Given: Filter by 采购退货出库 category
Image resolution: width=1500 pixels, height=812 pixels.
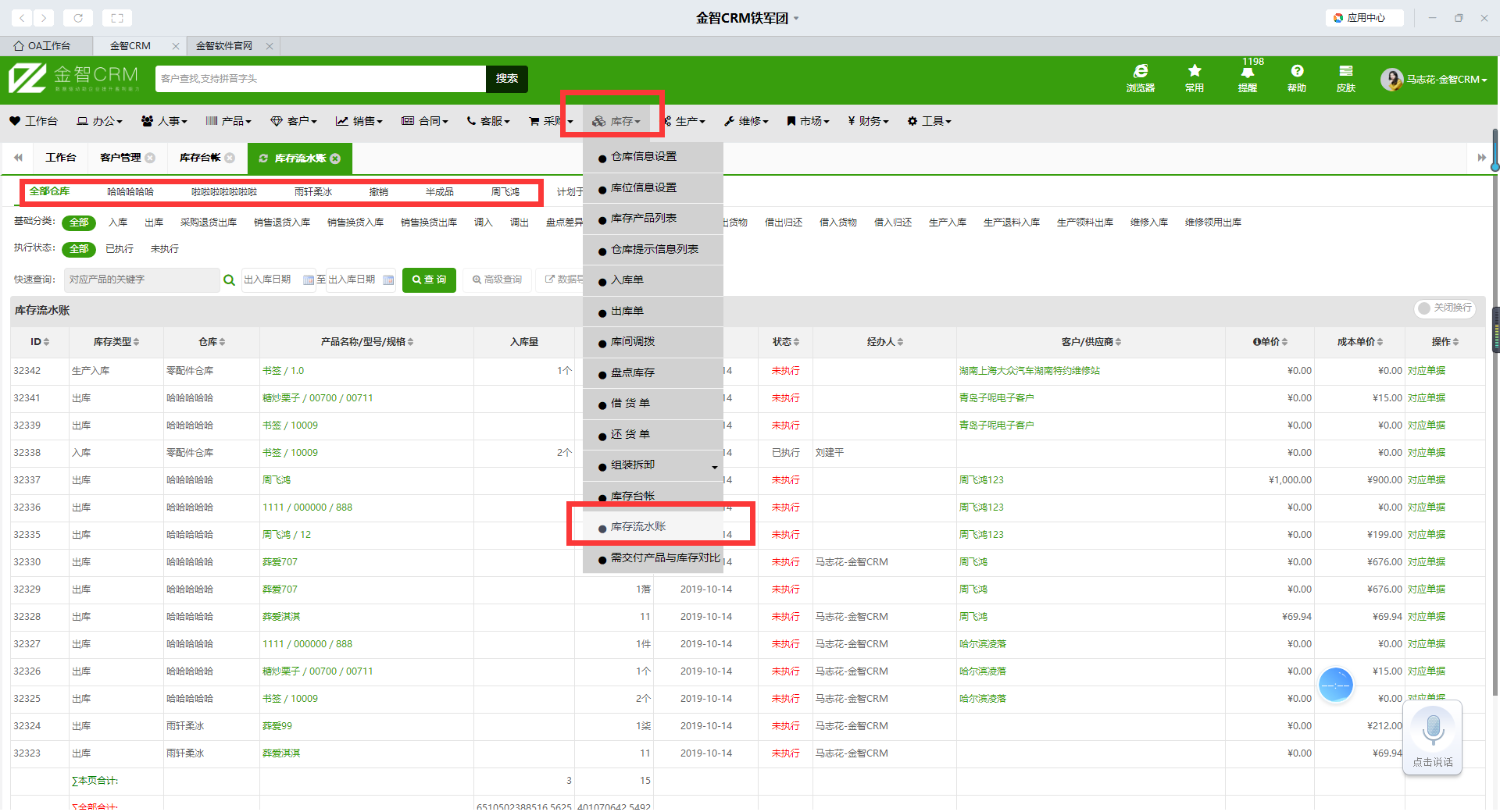Looking at the screenshot, I should 209,223.
